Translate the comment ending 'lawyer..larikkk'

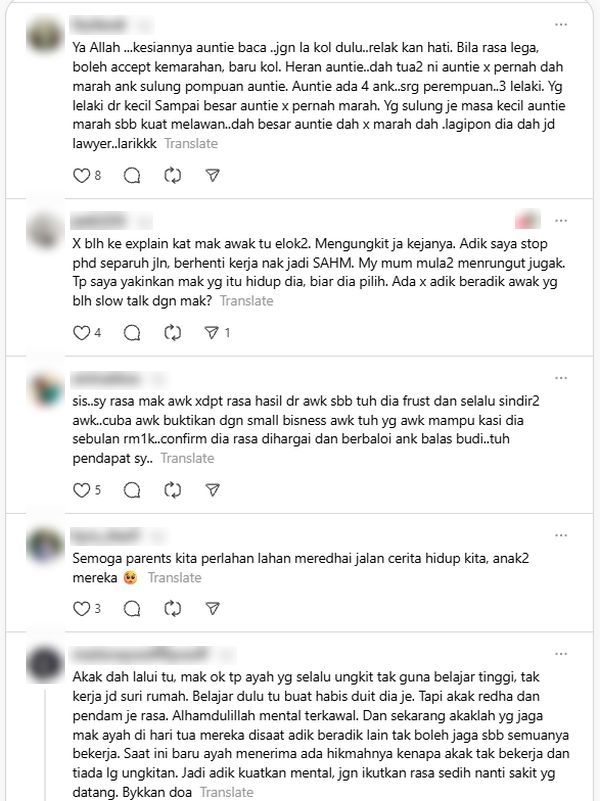(x=191, y=144)
